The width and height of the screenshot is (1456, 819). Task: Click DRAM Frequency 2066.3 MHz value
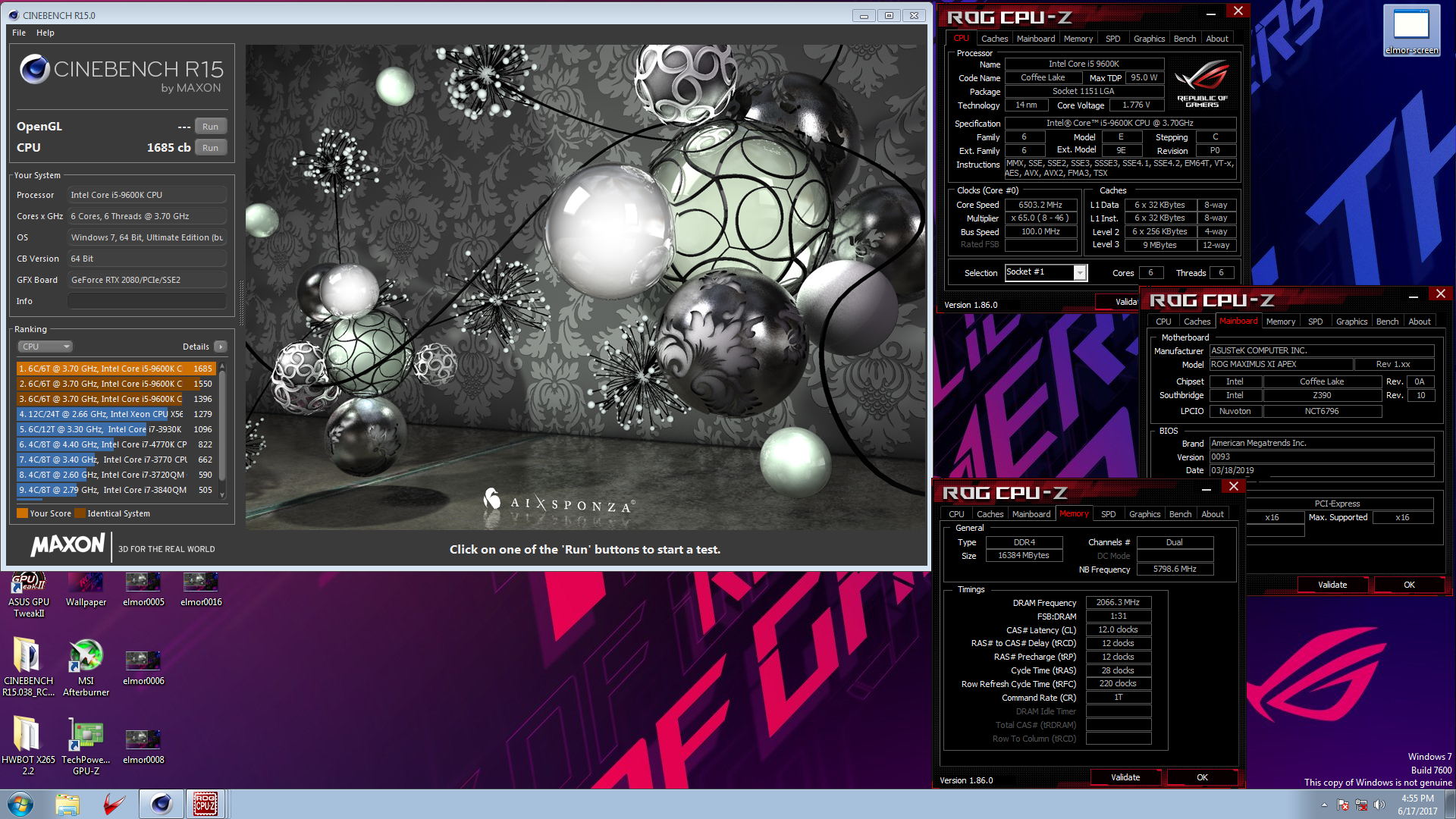(x=1118, y=602)
